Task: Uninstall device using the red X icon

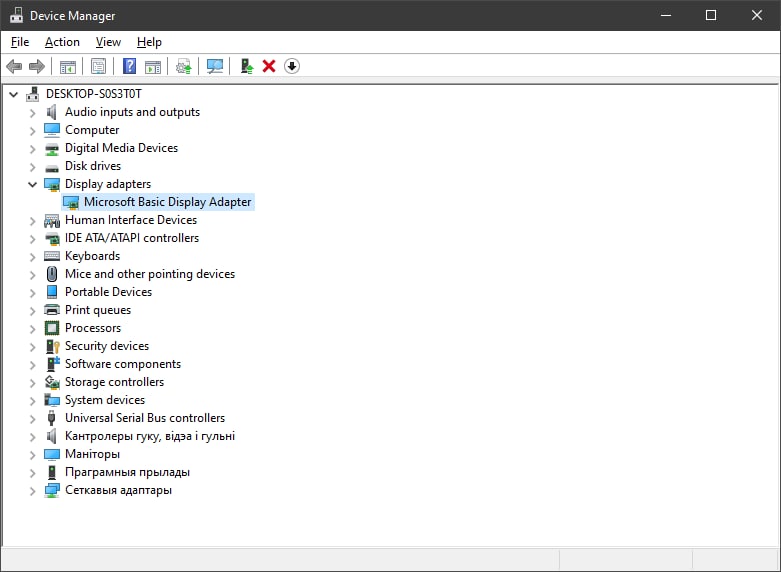Action: [269, 66]
